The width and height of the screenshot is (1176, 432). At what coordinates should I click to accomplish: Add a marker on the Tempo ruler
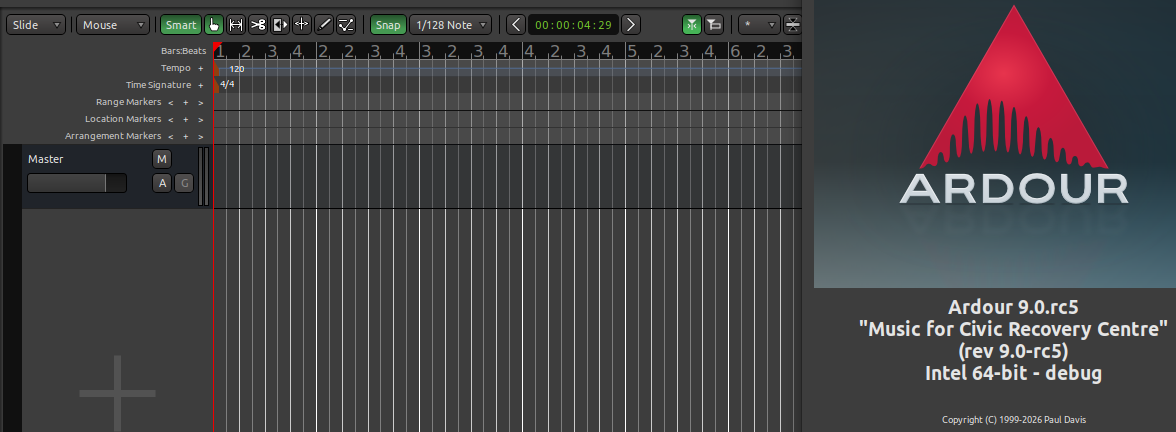point(200,69)
